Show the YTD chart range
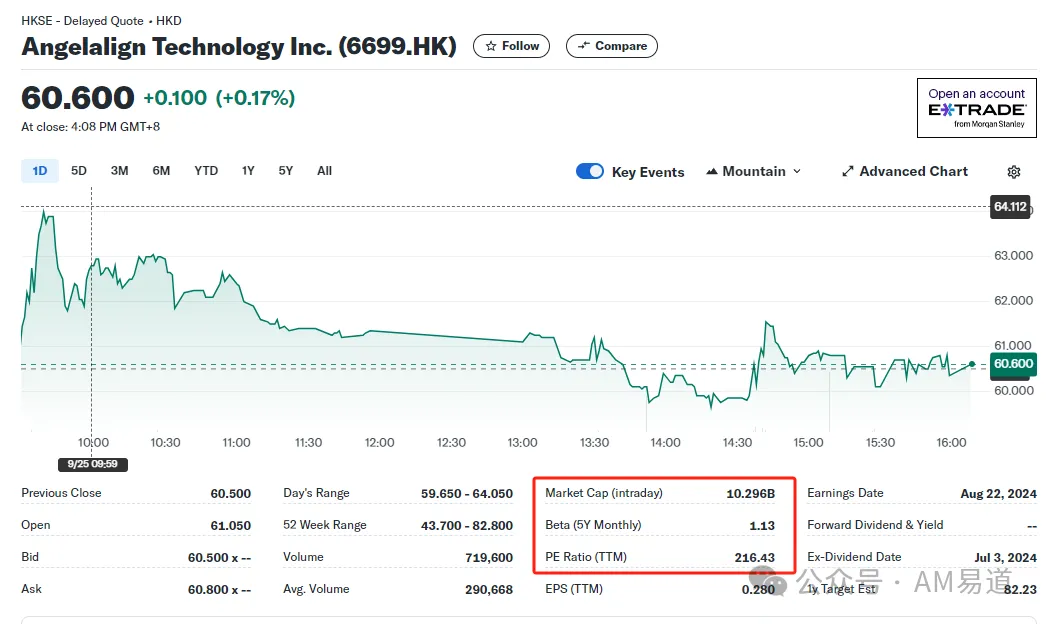1046x624 pixels. (206, 171)
